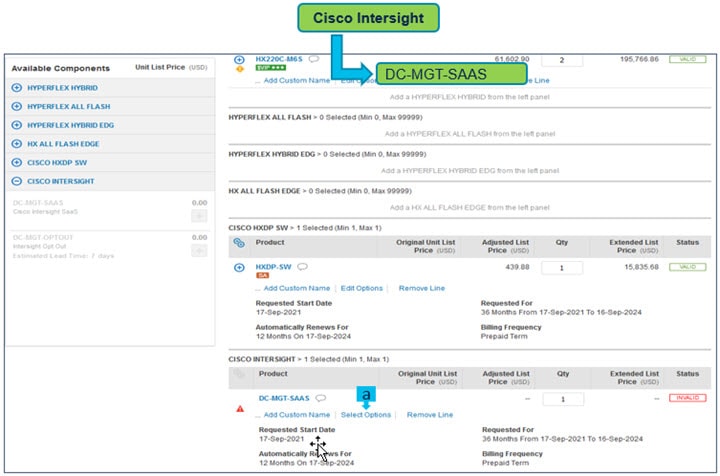The height and width of the screenshot is (476, 720).
Task: Click green badge under HX220C-M6S
Action: [x=270, y=68]
